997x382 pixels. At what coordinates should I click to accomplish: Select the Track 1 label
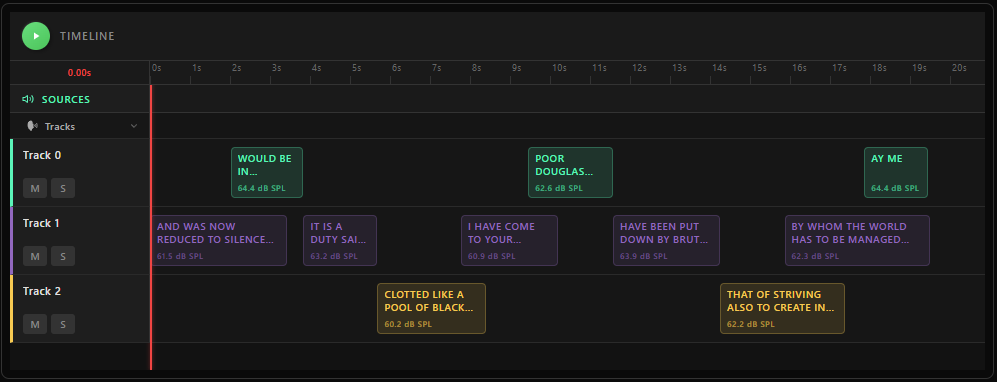42,223
